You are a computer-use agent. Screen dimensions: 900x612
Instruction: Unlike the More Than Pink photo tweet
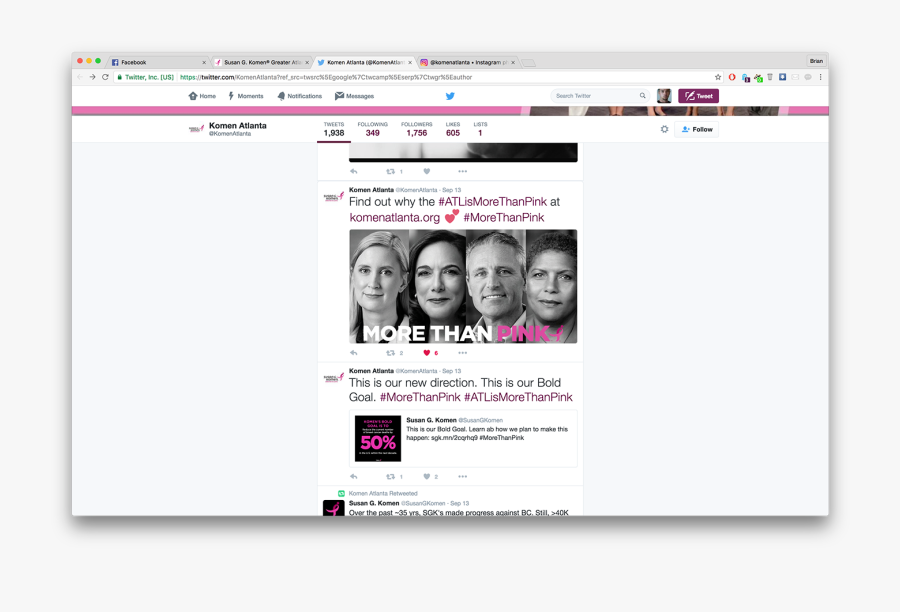[427, 353]
